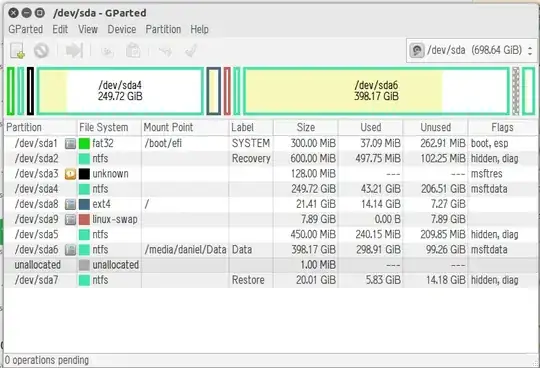Sort by the File System column header
540x368 pixels.
(x=109, y=127)
